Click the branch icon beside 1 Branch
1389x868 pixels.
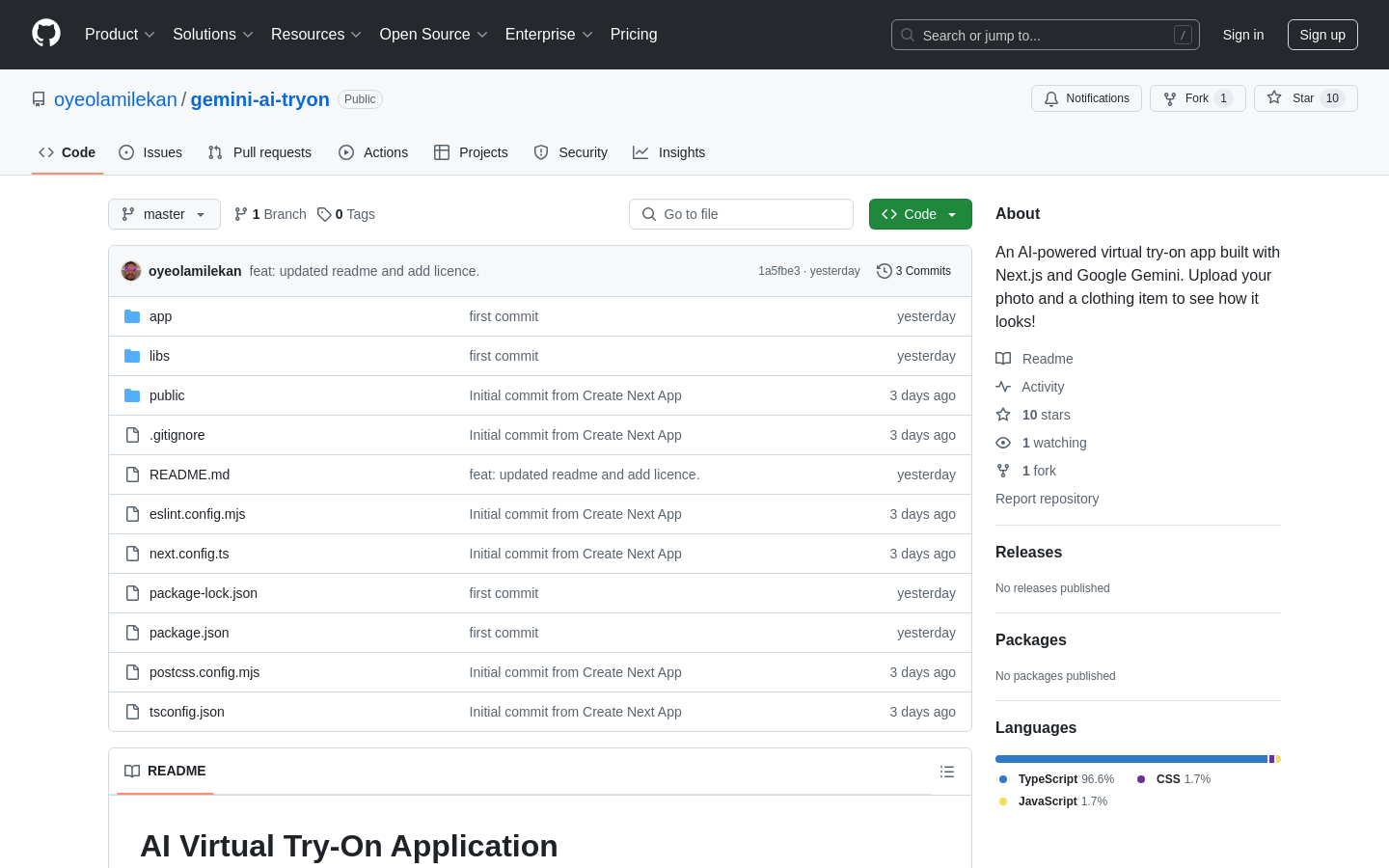tap(241, 214)
